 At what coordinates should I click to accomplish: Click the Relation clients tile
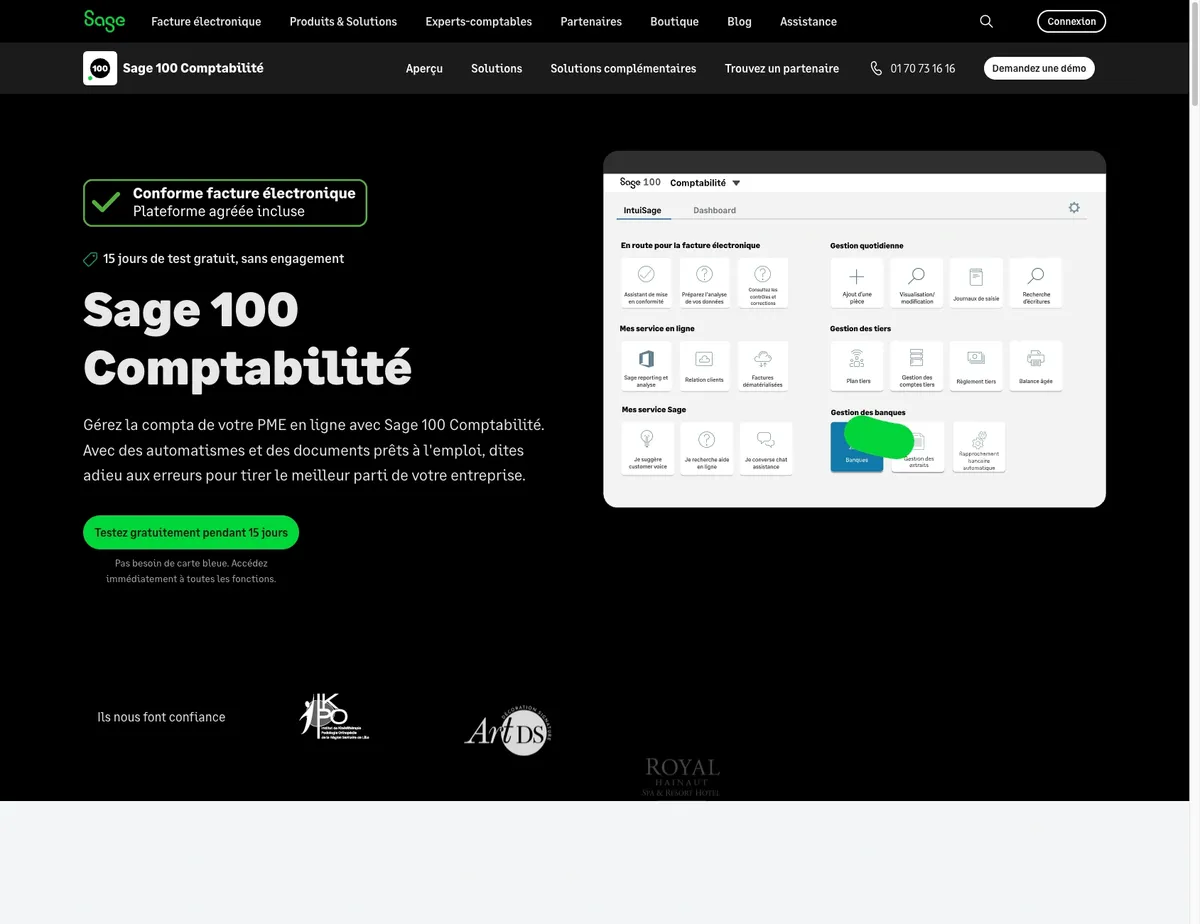pyautogui.click(x=705, y=366)
